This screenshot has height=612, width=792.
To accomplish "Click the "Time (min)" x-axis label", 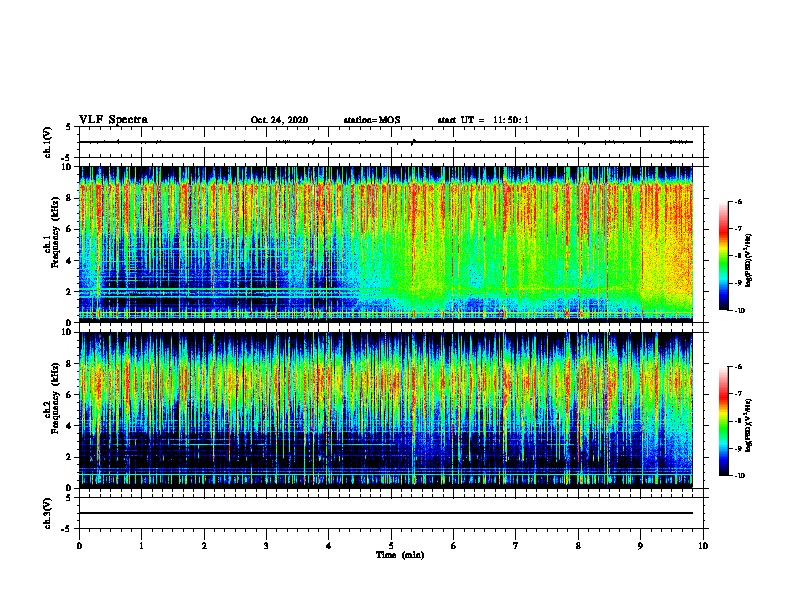I will (x=400, y=555).
